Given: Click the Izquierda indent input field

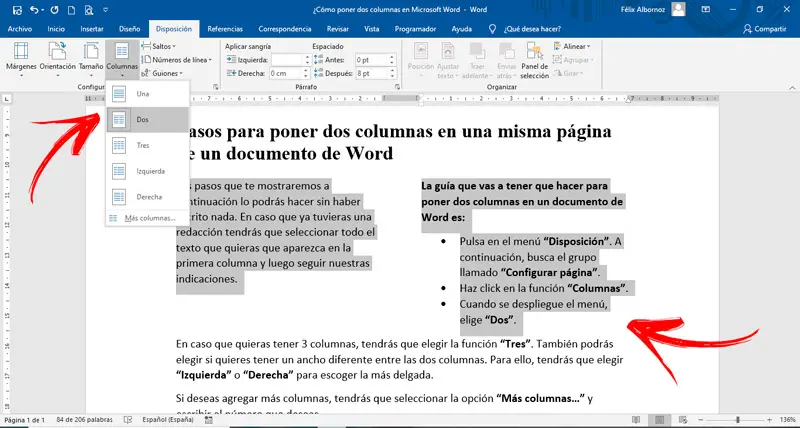Looking at the screenshot, I should click(x=287, y=60).
